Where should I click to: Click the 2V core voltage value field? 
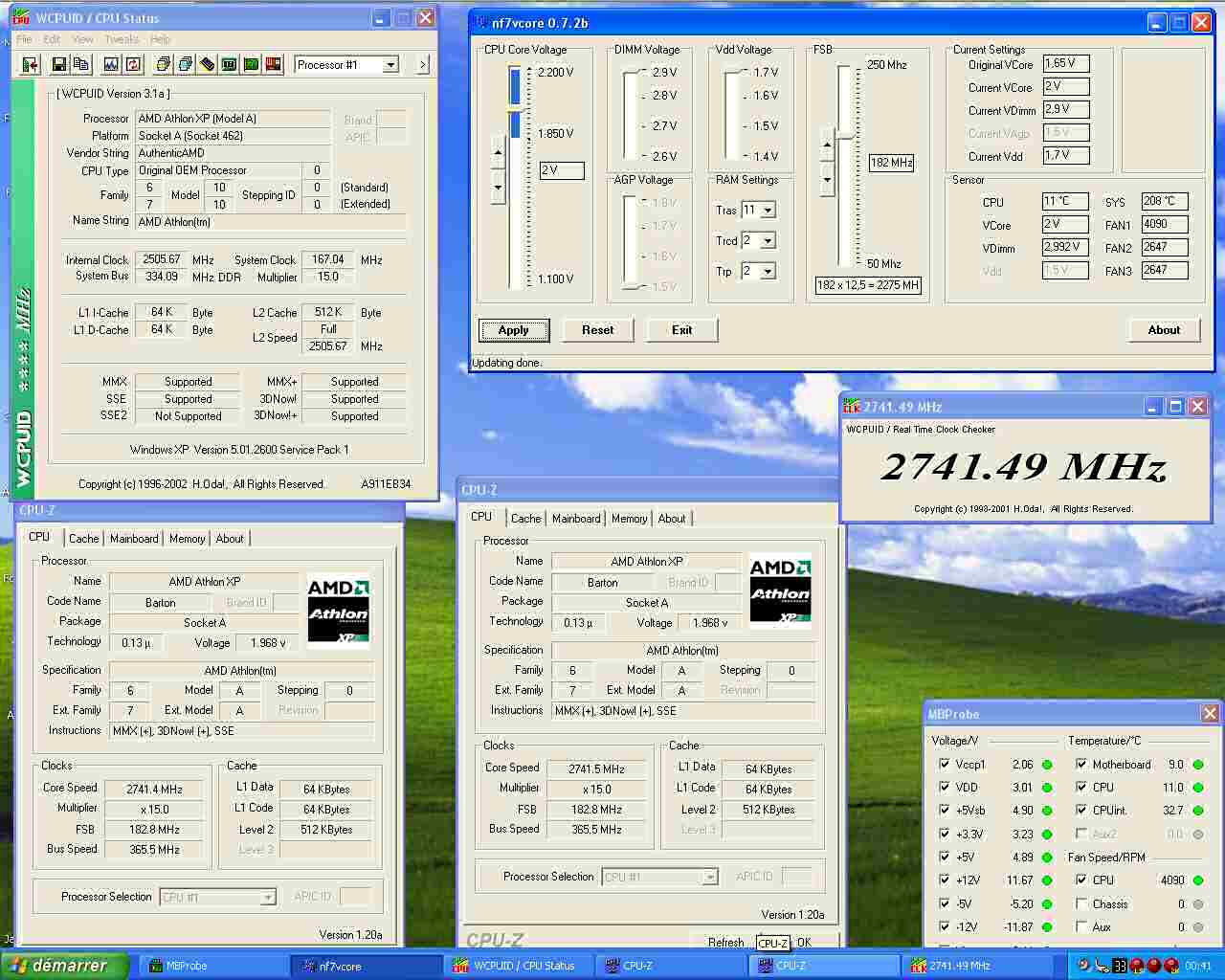pyautogui.click(x=562, y=170)
